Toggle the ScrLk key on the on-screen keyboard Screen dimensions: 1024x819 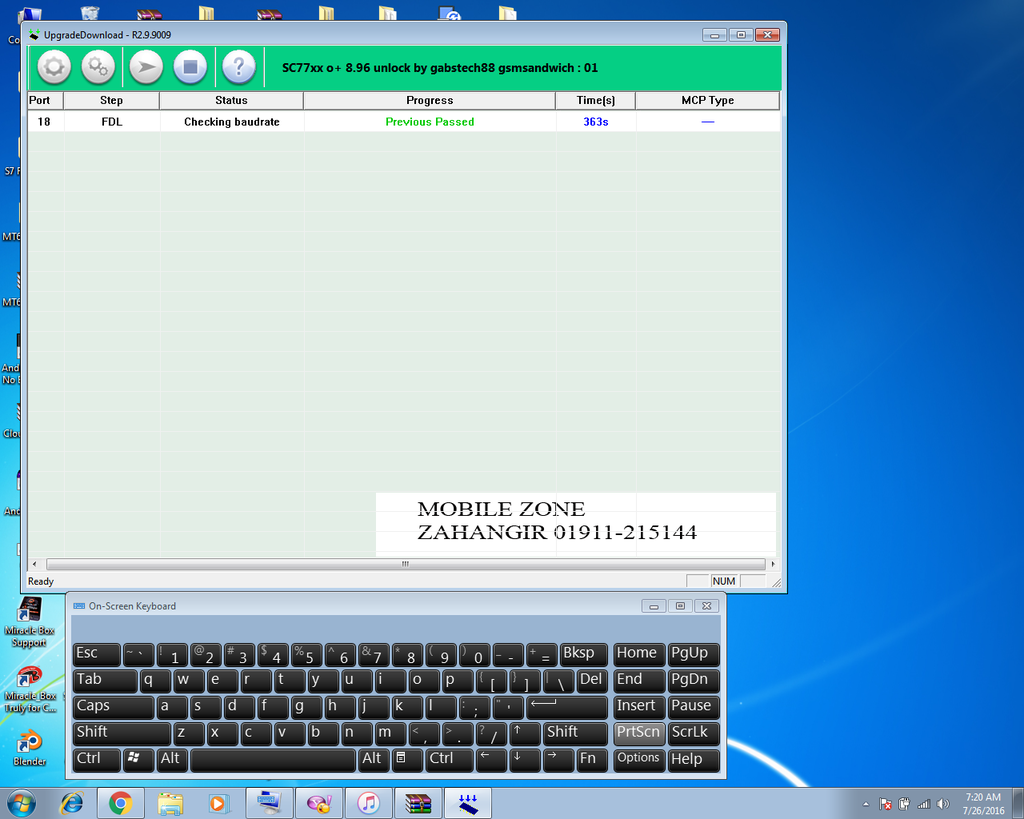(691, 732)
